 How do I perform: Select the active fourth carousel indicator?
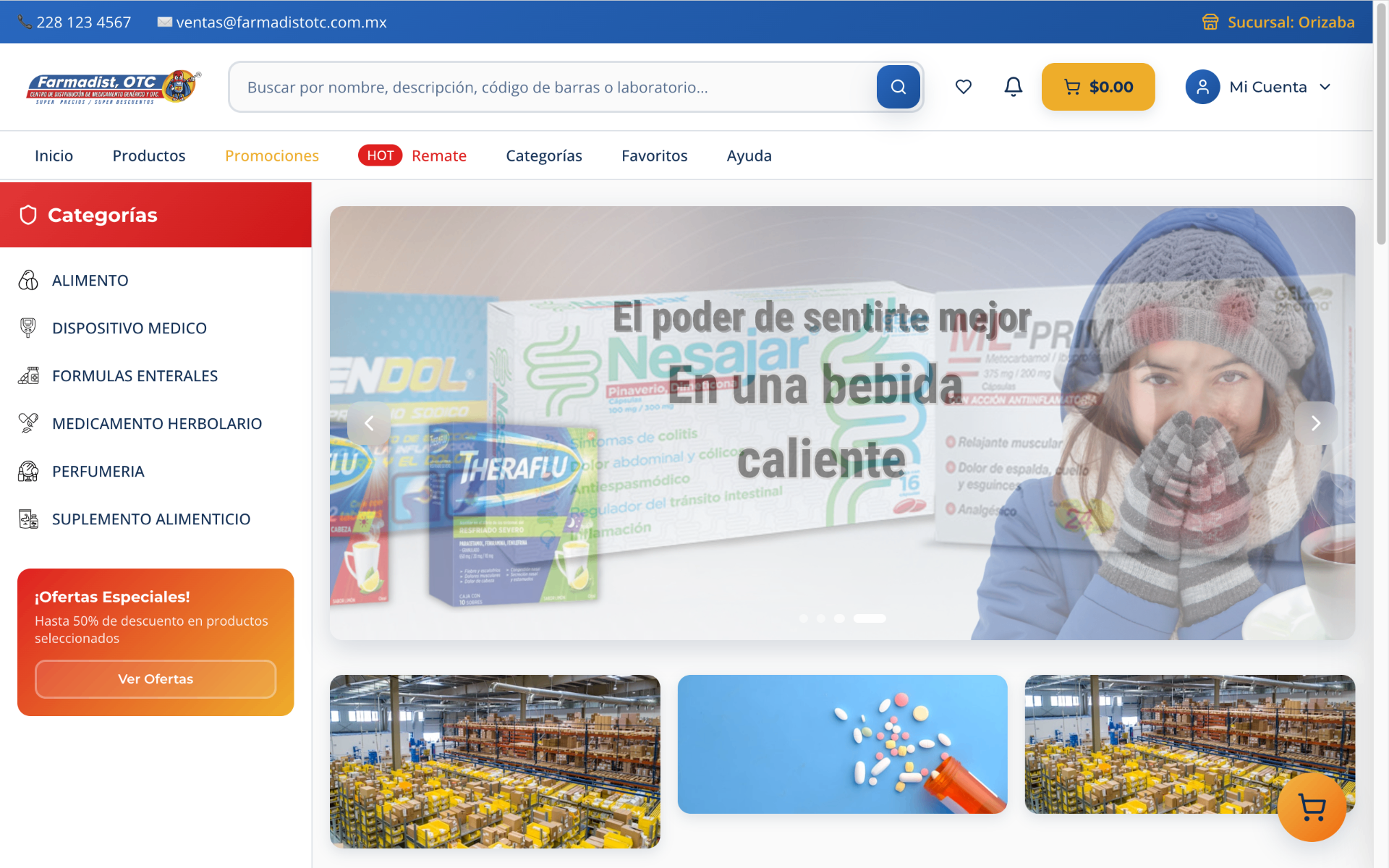tap(870, 618)
